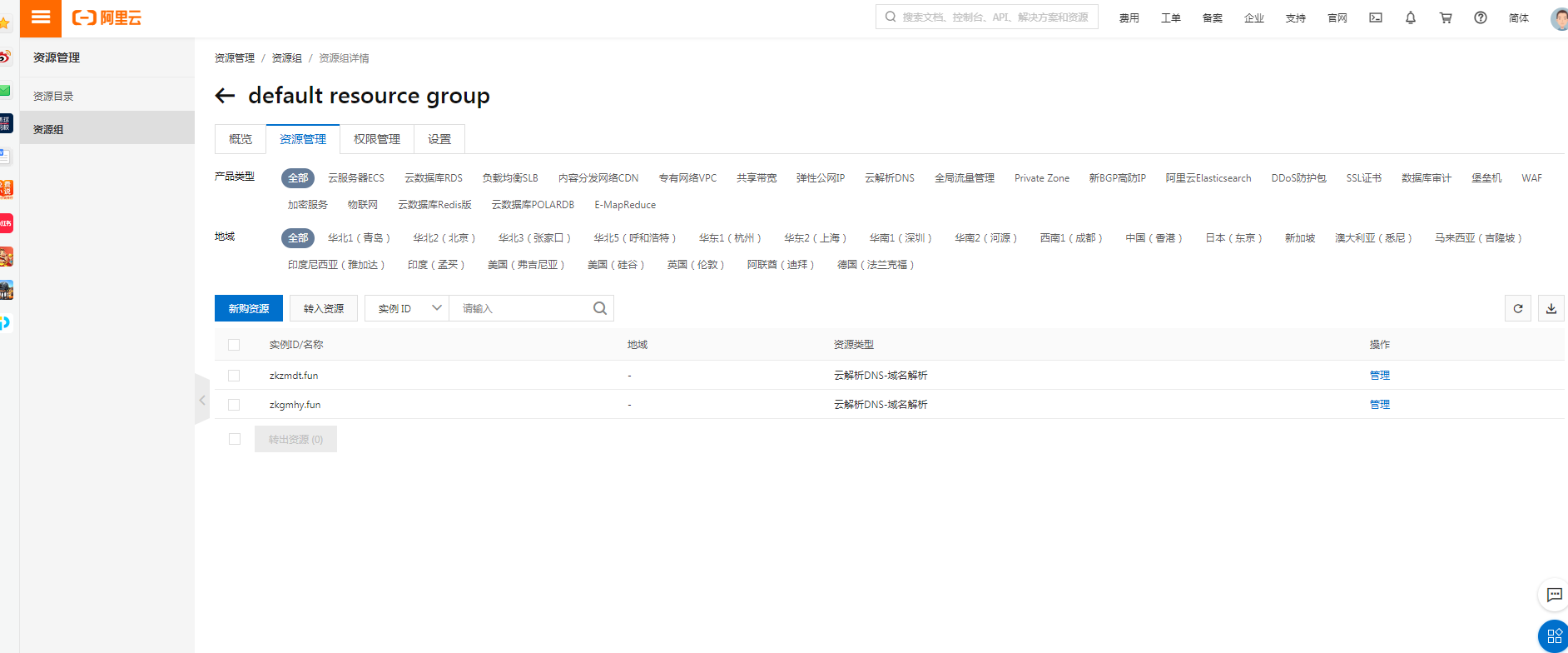Open the blue quick-access grid button
The image size is (1568, 653).
tap(1554, 636)
